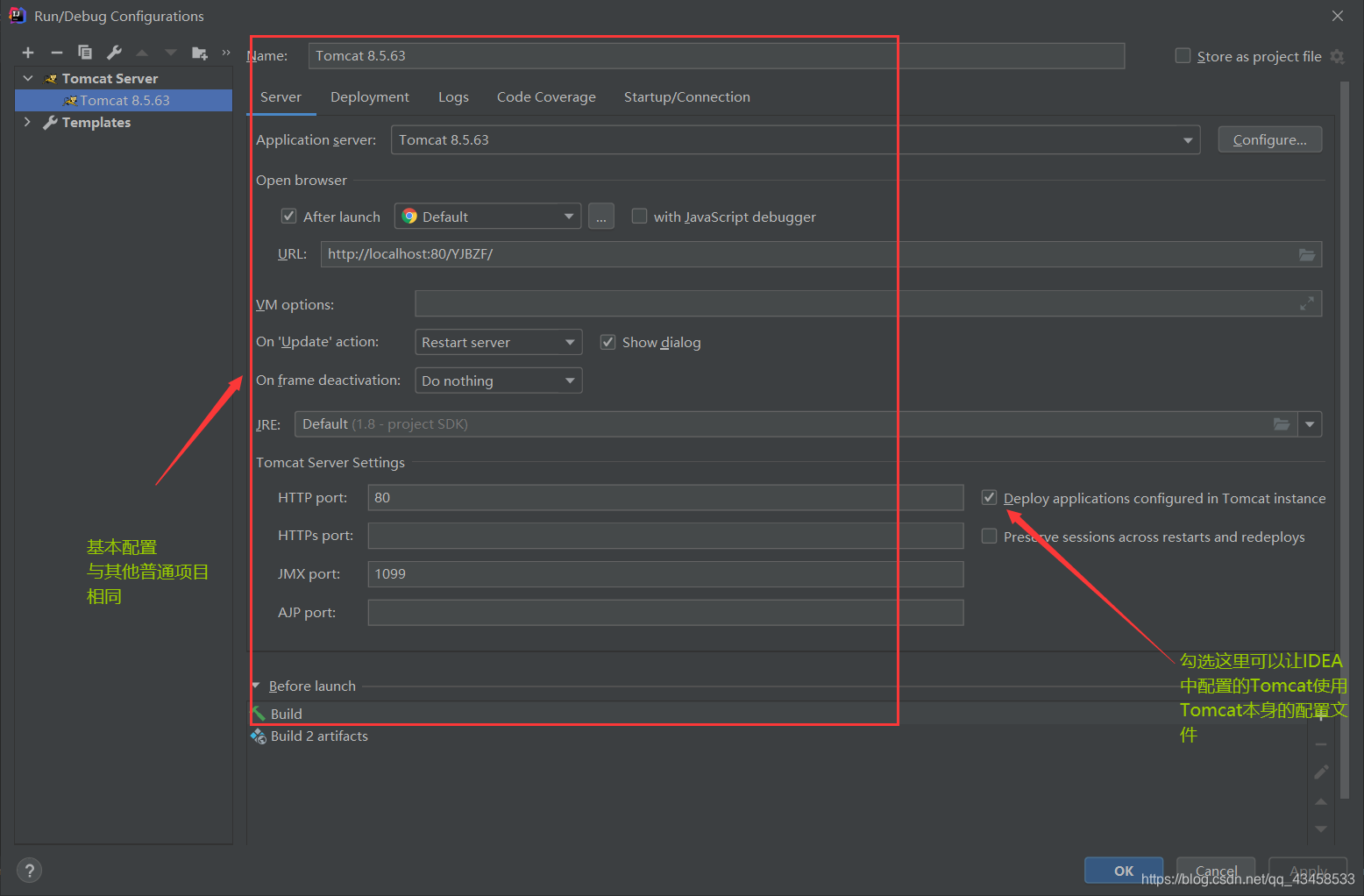The height and width of the screenshot is (896, 1364).
Task: Browse JRE folder icon
Action: (x=1282, y=424)
